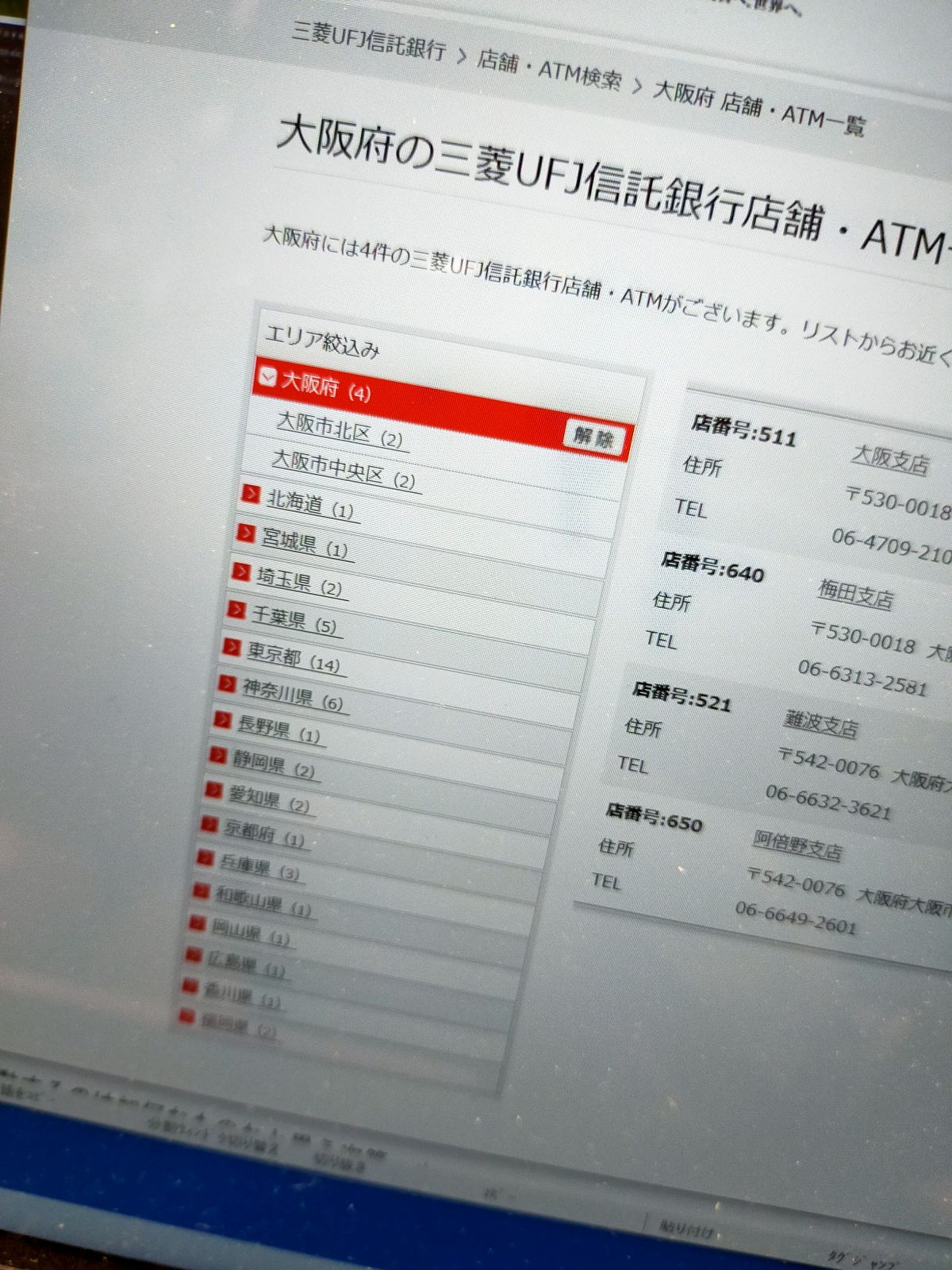Select the 大阪府 (4) highlighted area header text
The width and height of the screenshot is (952, 1270).
(x=325, y=389)
